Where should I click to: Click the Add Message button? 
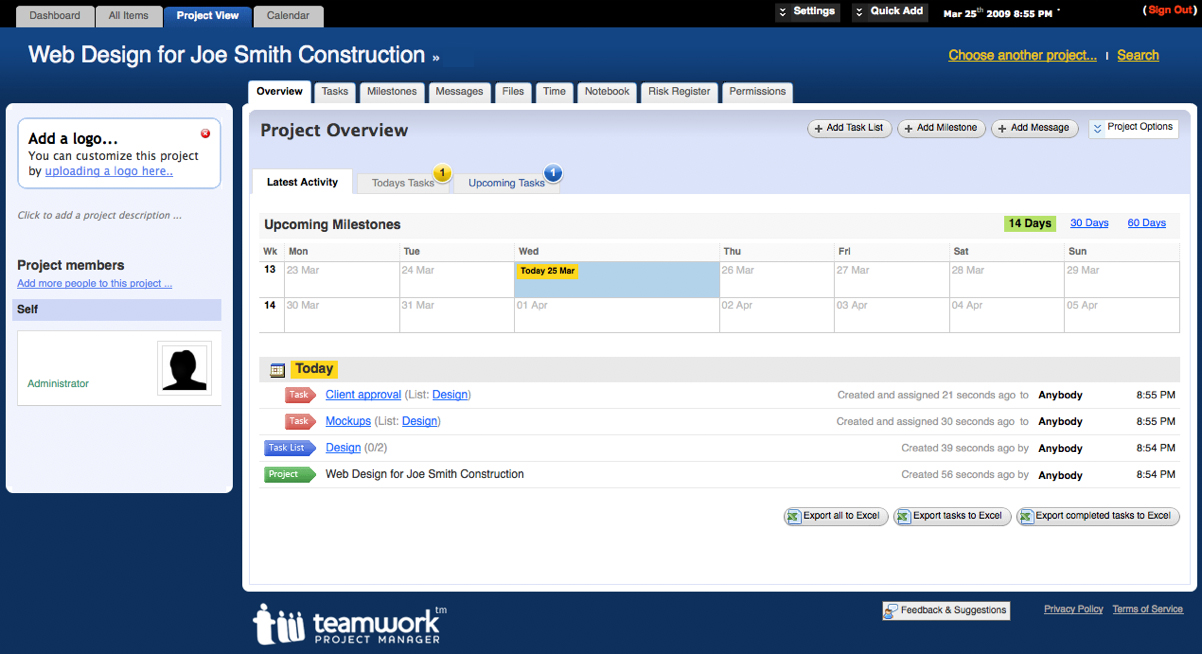point(1034,128)
